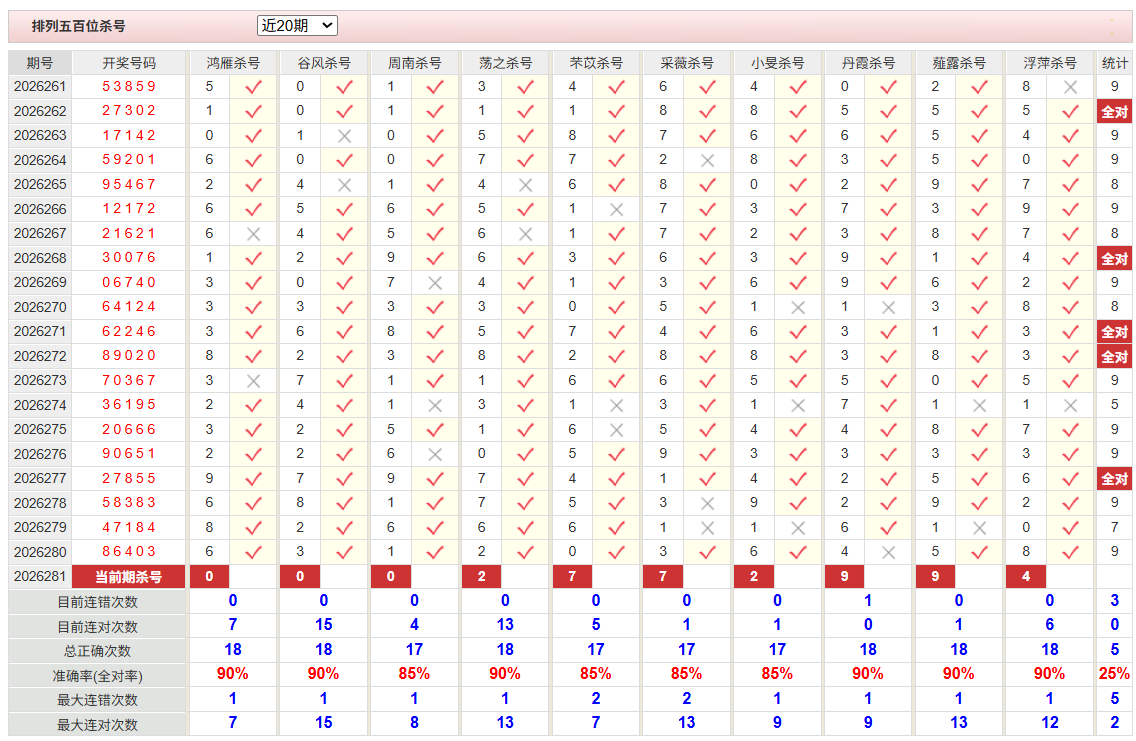Select the 丹霞杀号 column header
This screenshot has width=1136, height=741.
(x=868, y=63)
